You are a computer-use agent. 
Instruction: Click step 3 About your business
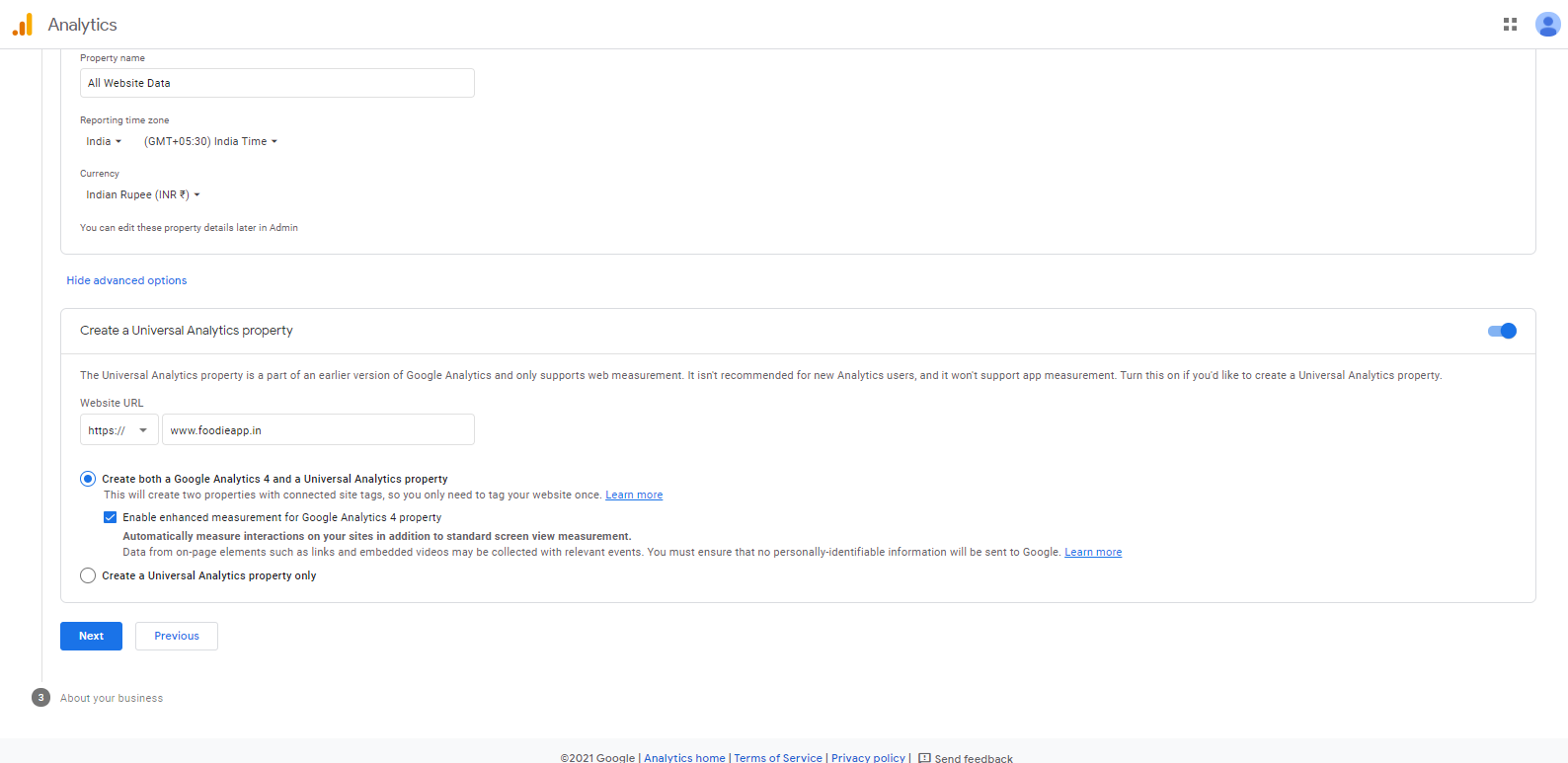coord(97,698)
